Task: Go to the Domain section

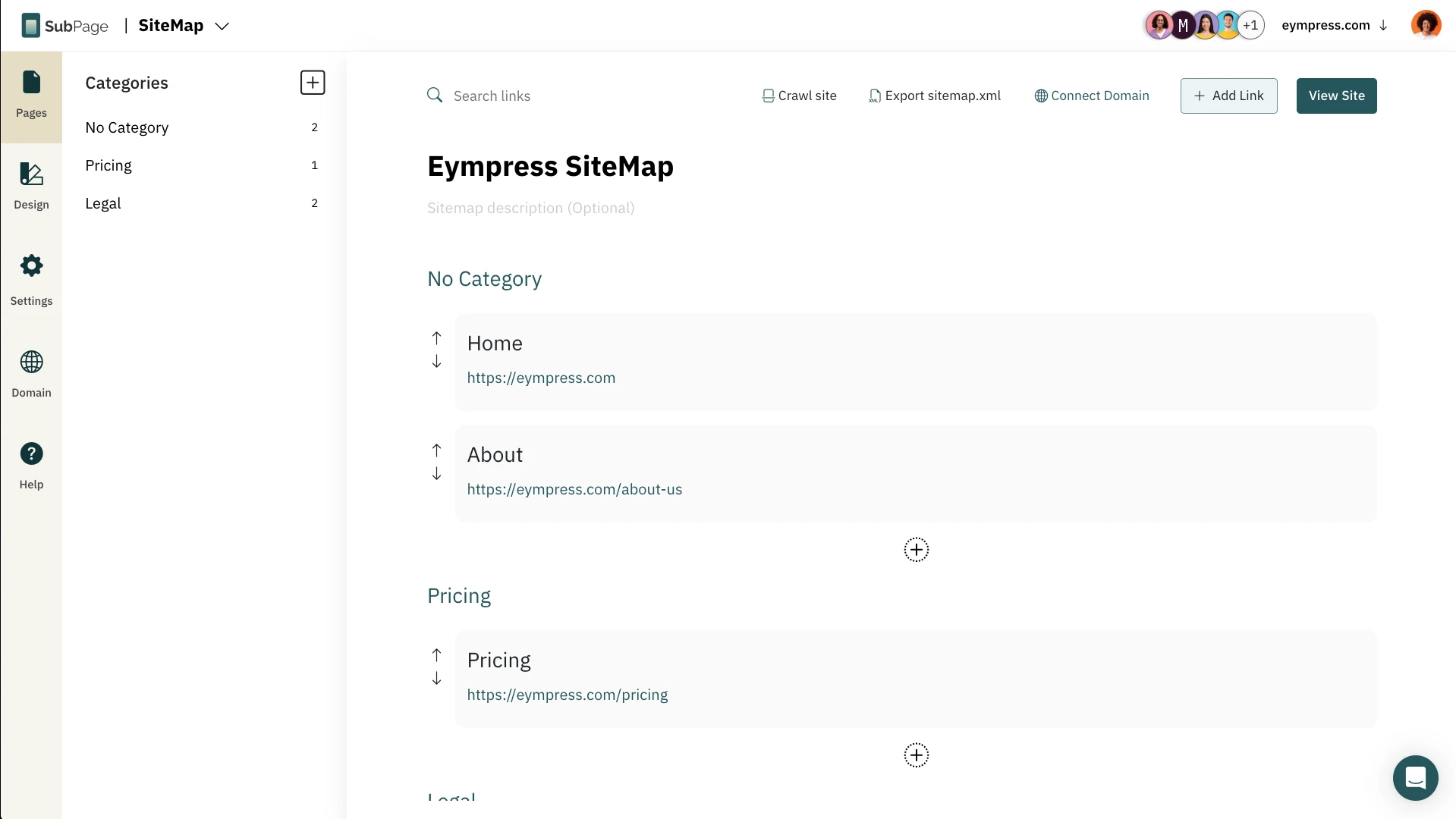Action: tap(31, 373)
